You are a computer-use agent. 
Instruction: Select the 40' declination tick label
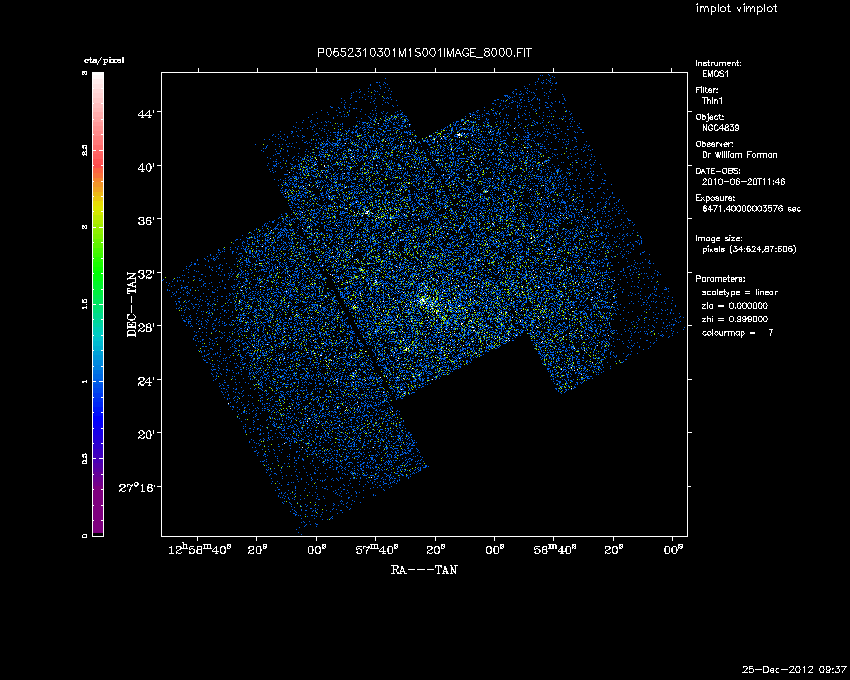point(146,168)
